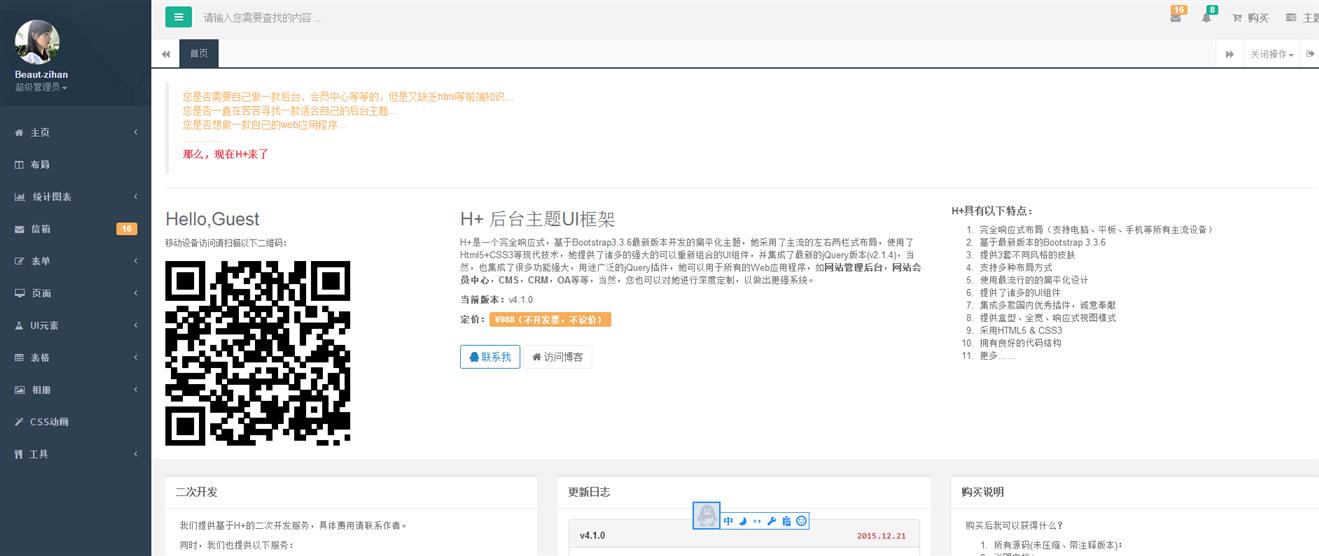Open the 布局 sidebar item
This screenshot has width=1319, height=556.
[75, 164]
